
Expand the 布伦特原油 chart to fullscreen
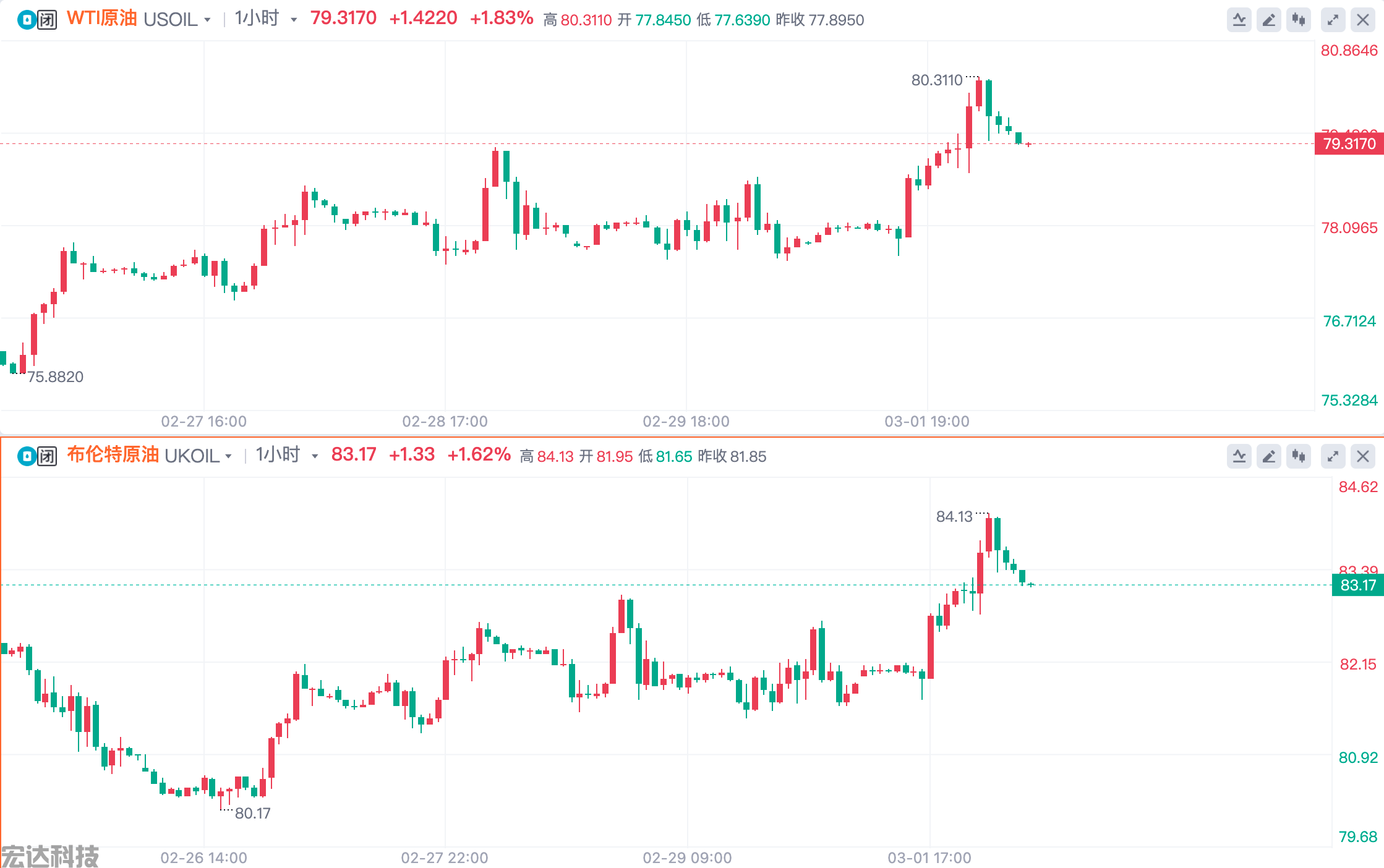point(1333,457)
